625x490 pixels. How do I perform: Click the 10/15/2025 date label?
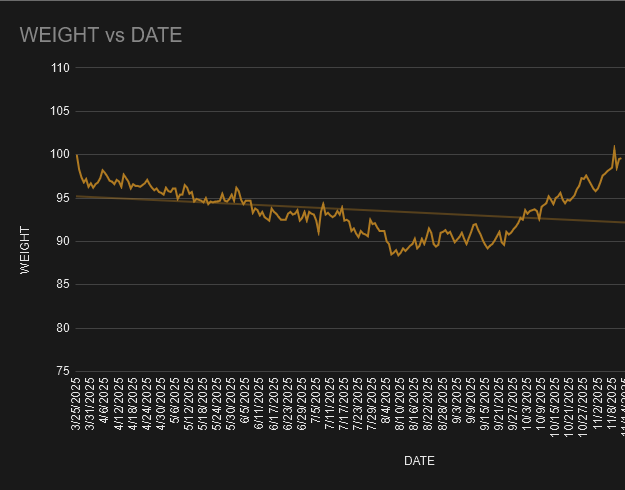pos(556,407)
